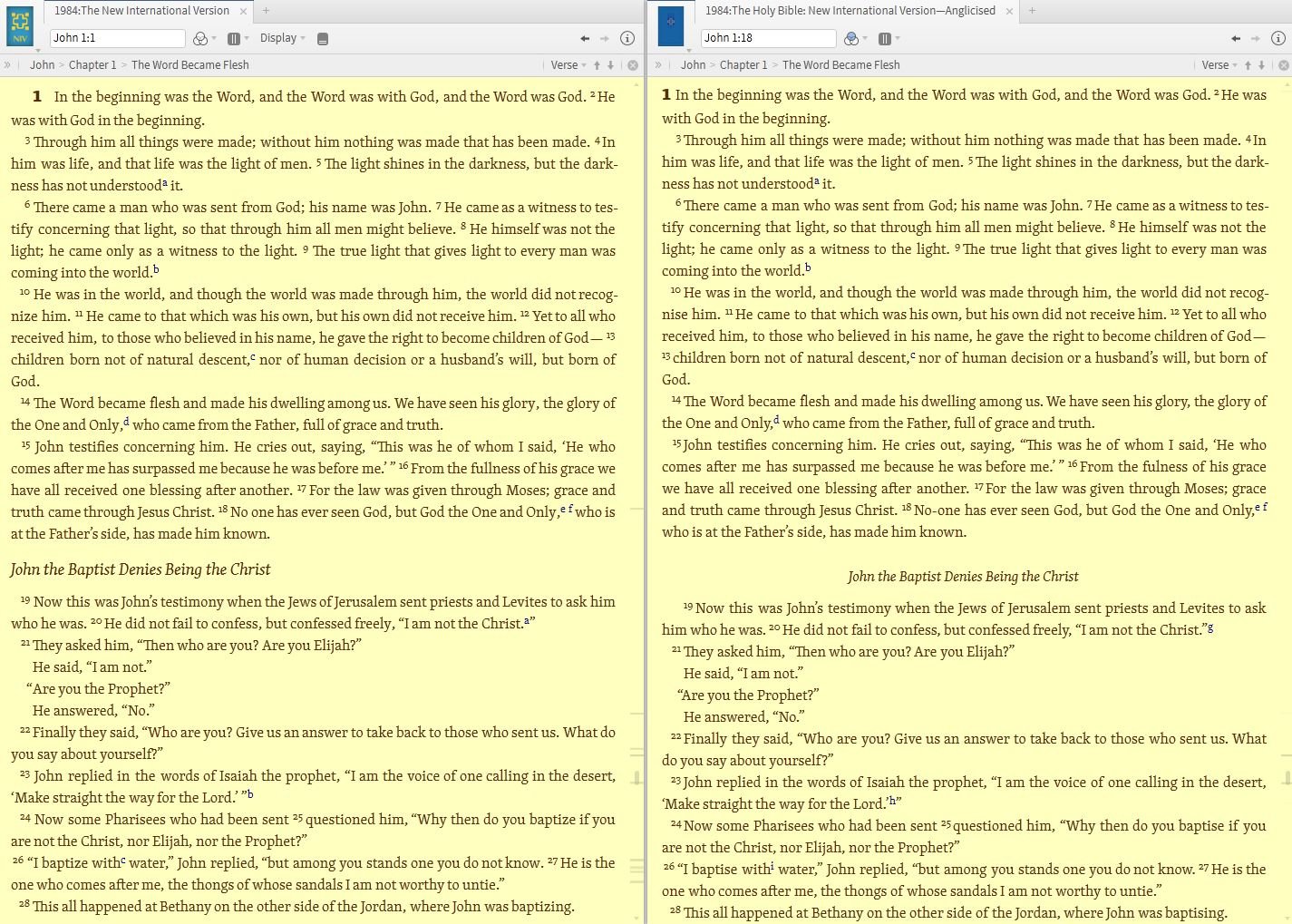Click Chapter 1 breadcrumb in the right panel

click(x=743, y=65)
